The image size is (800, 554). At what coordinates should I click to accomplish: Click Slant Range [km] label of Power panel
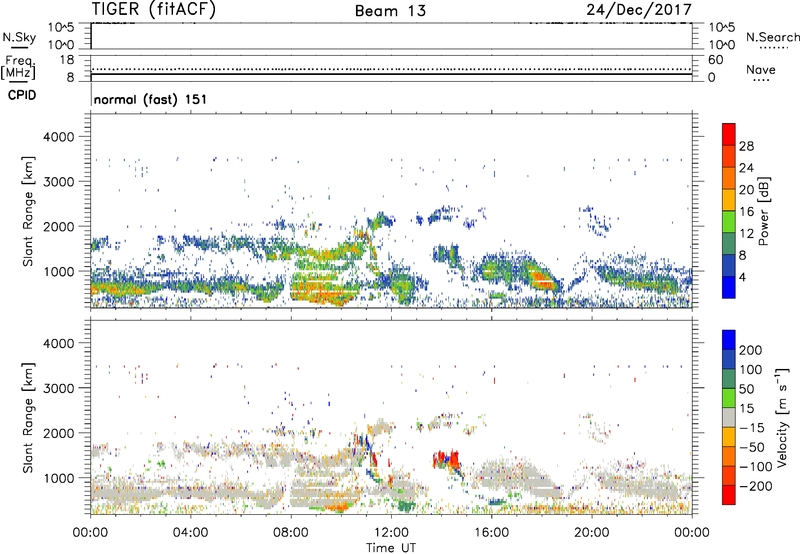click(x=28, y=211)
